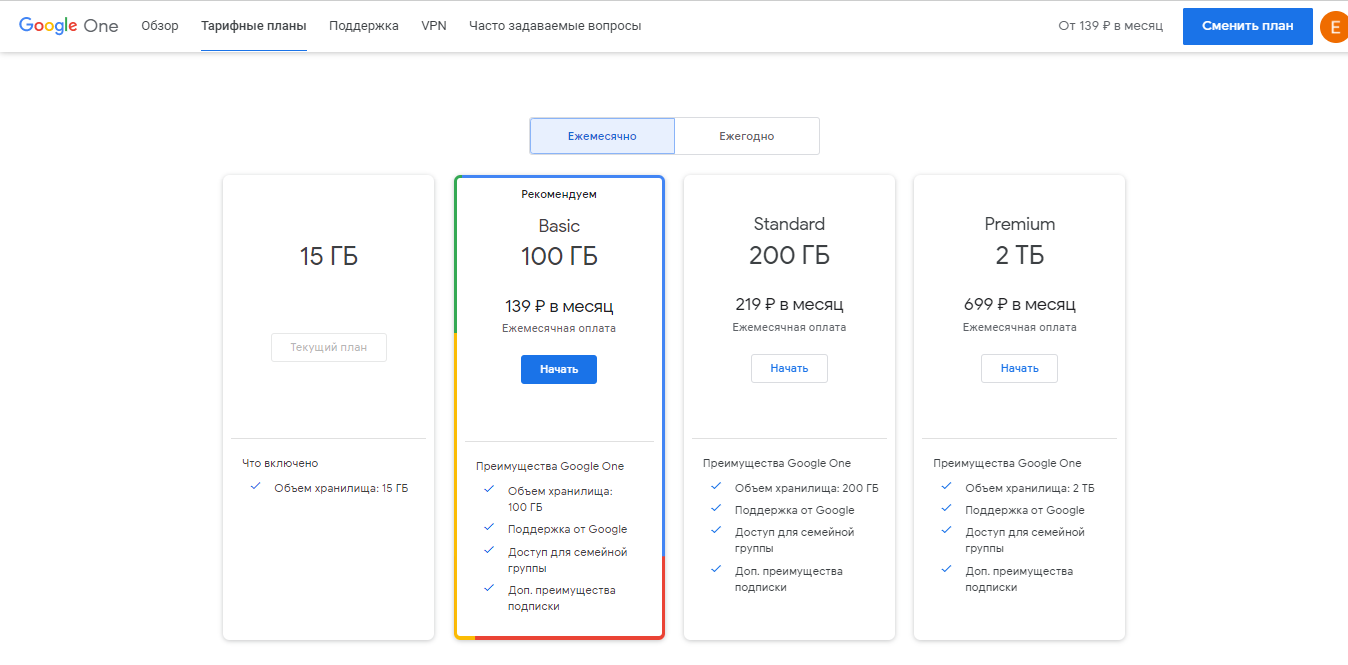Viewport: 1348px width, 665px height.
Task: Click Premium plan's Доп. преимущества подписки text
Action: [1019, 579]
